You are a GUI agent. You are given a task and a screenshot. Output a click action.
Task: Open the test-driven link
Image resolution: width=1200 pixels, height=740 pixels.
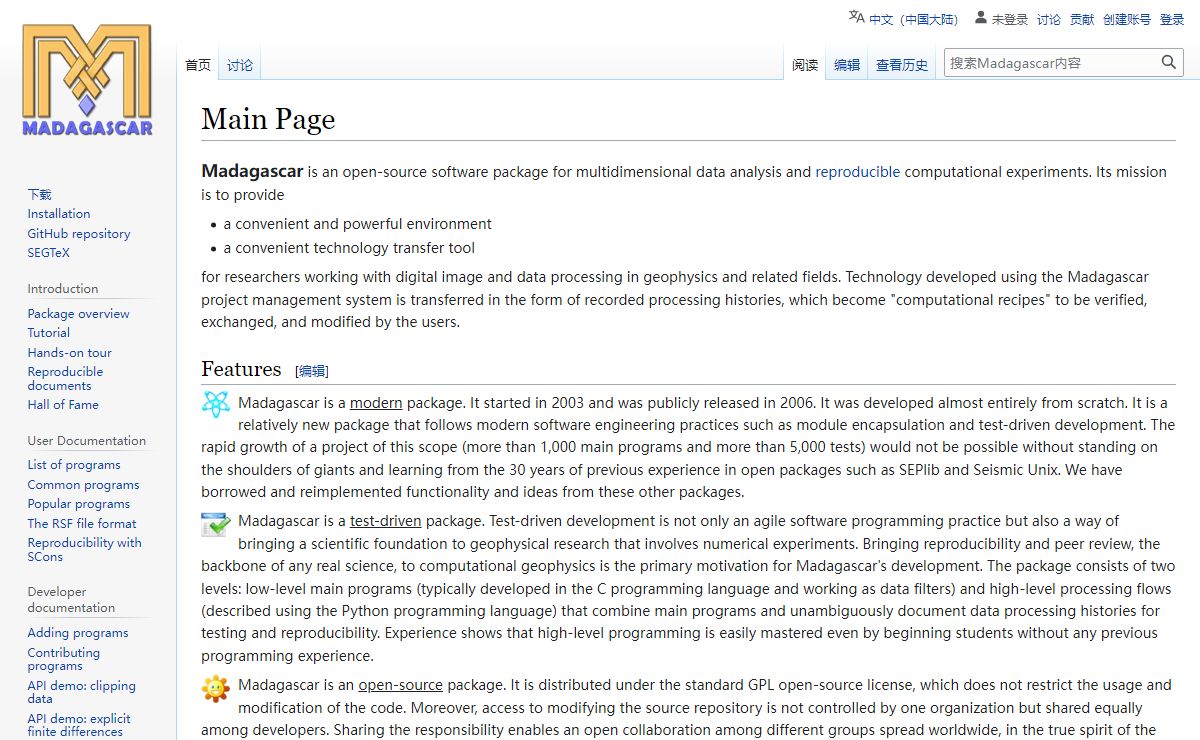pyautogui.click(x=386, y=521)
